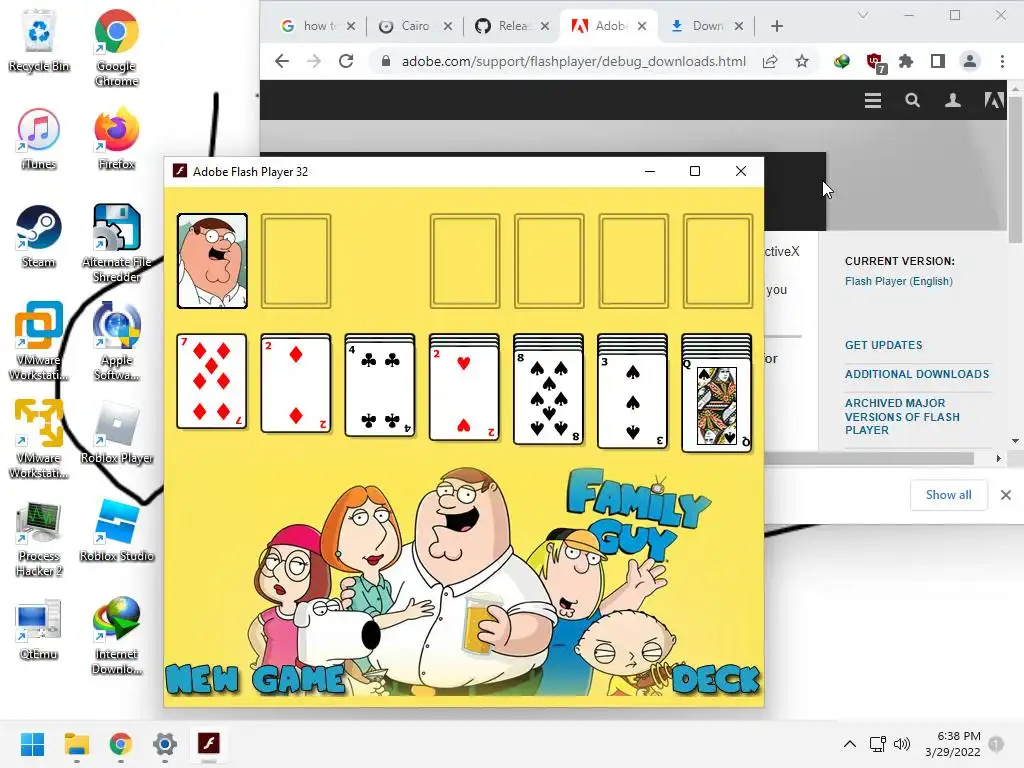Screen dimensions: 1024x768
Task: Open the Roblox Player desktop icon
Action: pos(116,433)
